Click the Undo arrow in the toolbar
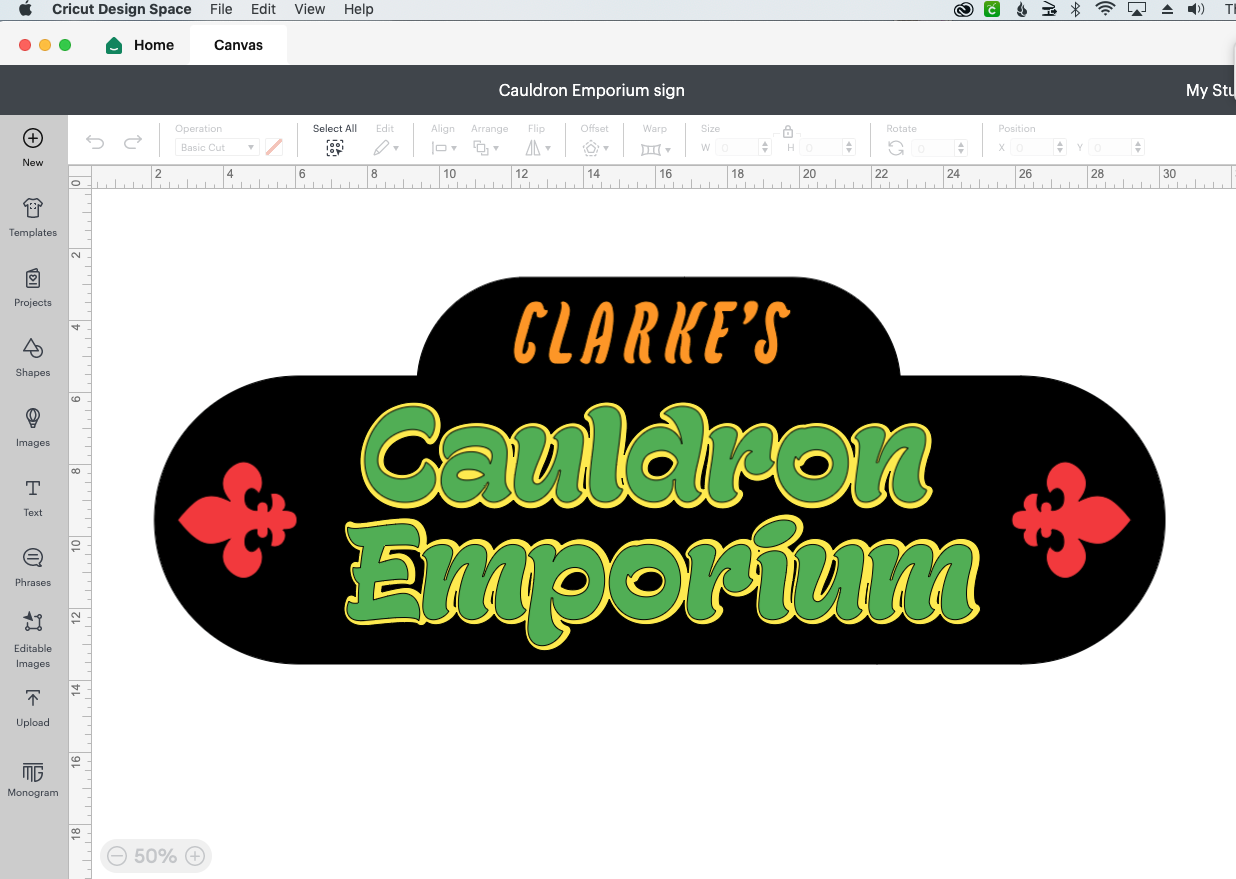 point(95,143)
